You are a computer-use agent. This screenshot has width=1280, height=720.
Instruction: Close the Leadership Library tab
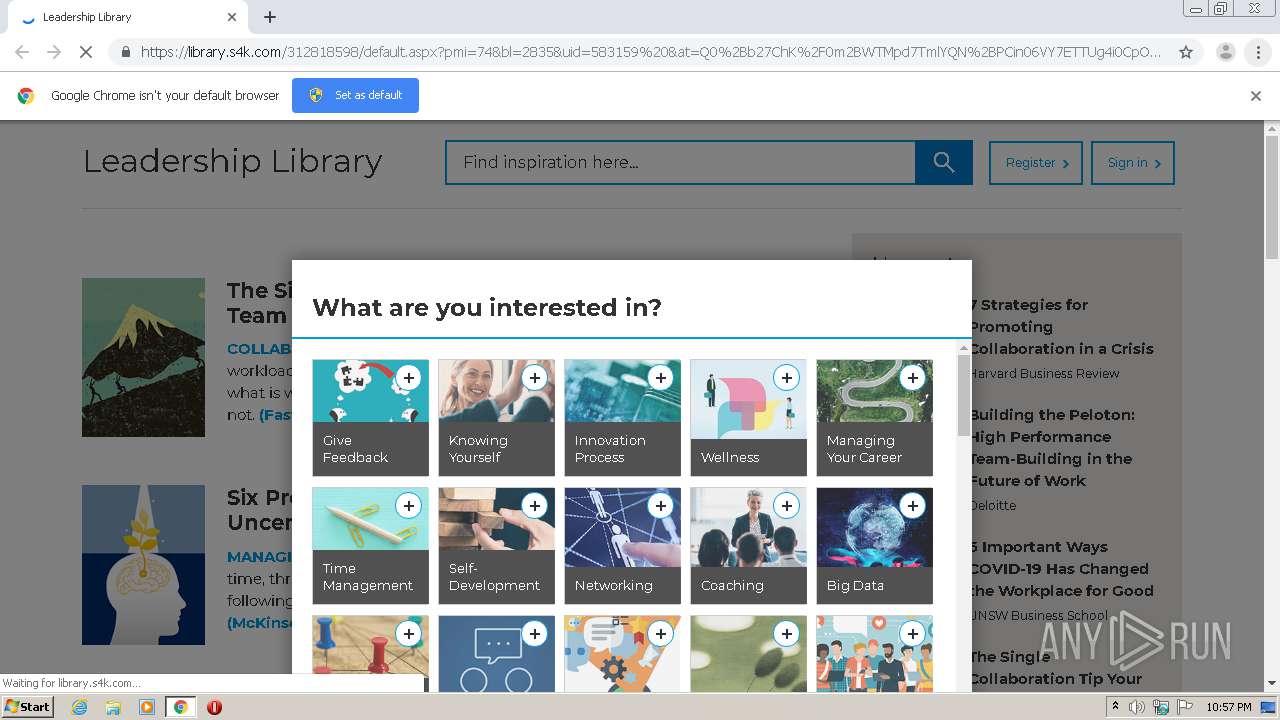[x=232, y=17]
